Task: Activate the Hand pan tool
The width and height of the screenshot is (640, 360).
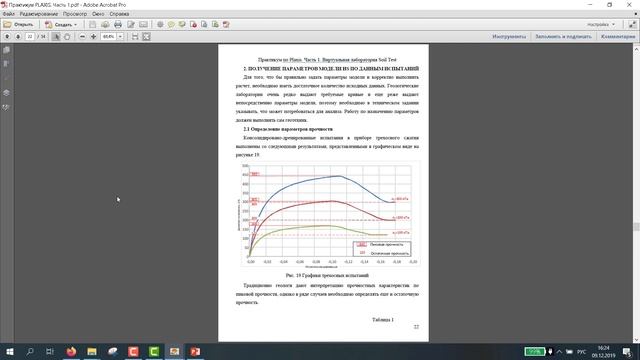Action: pyautogui.click(x=67, y=37)
